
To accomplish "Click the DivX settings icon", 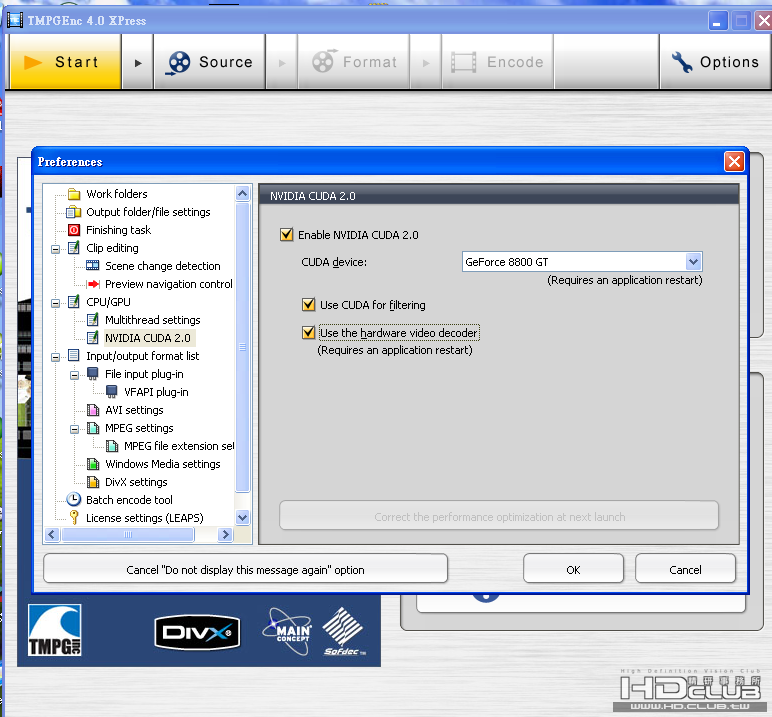I will [93, 482].
